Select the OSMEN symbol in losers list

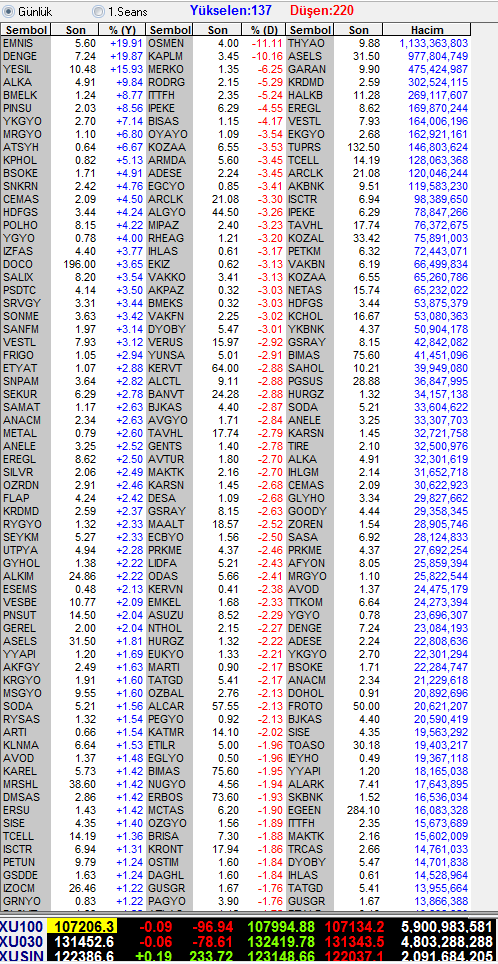click(x=166, y=43)
